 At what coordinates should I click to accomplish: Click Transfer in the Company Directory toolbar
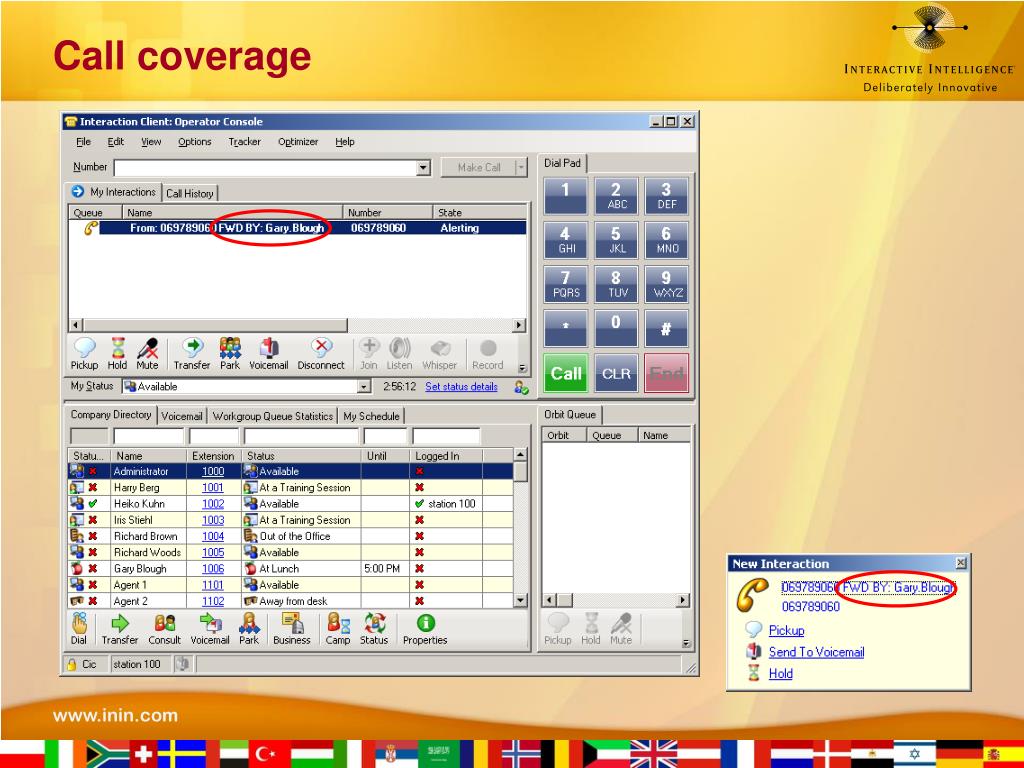pyautogui.click(x=120, y=630)
